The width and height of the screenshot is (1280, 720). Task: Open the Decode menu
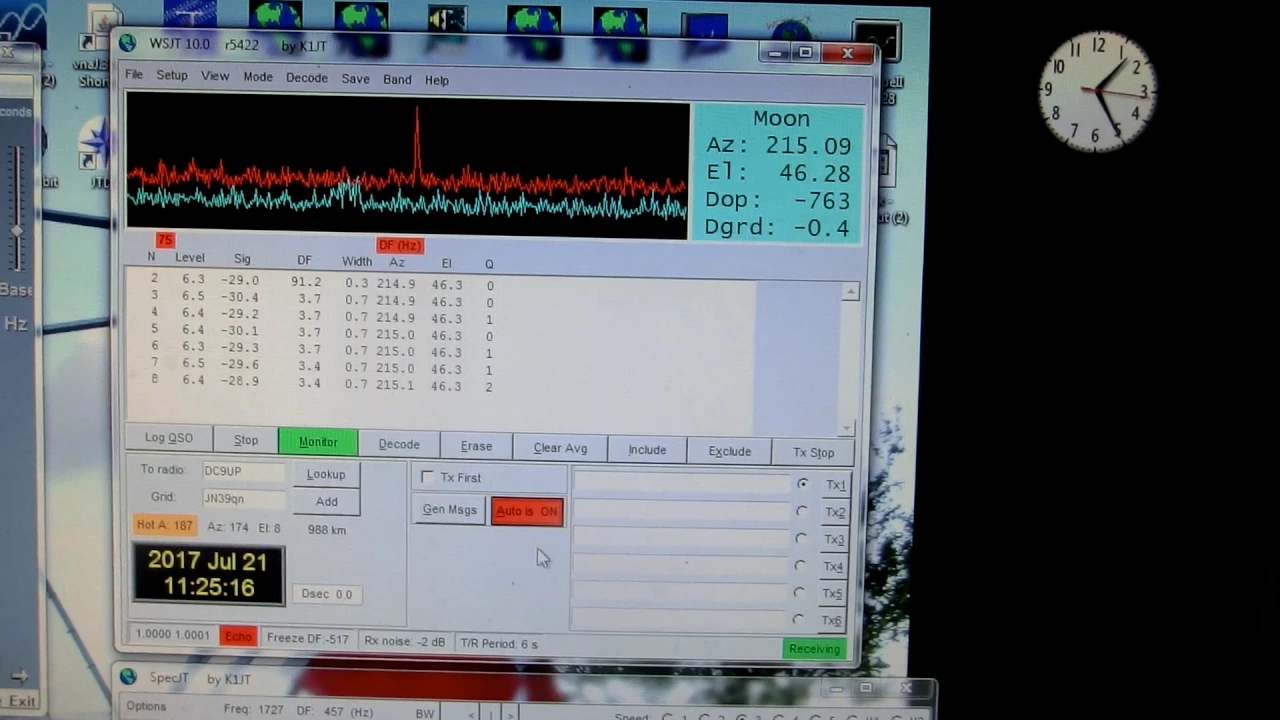coord(307,78)
